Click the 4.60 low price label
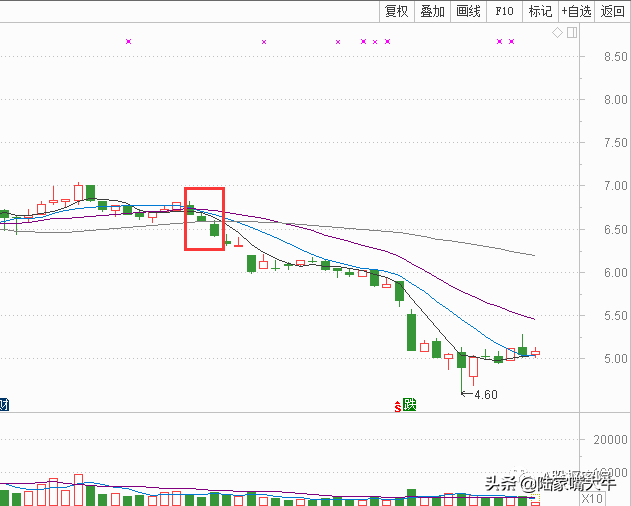This screenshot has width=631, height=506. 486,394
